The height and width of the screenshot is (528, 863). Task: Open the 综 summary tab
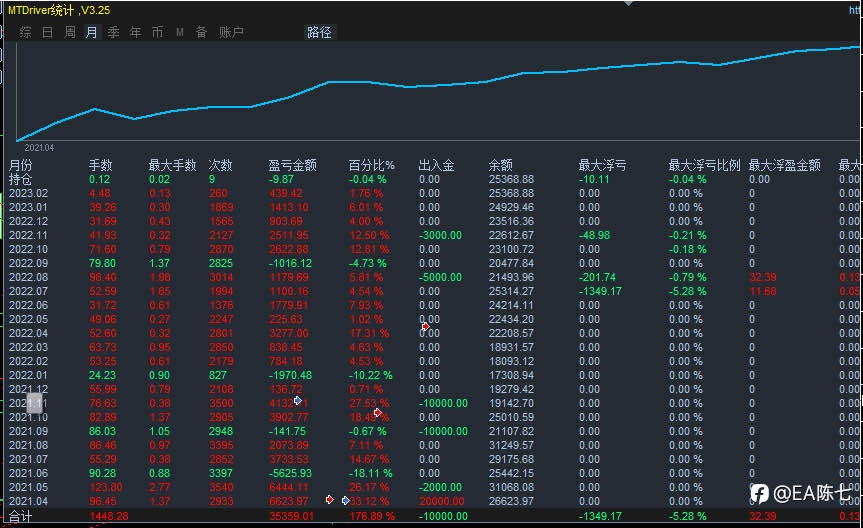pos(25,32)
